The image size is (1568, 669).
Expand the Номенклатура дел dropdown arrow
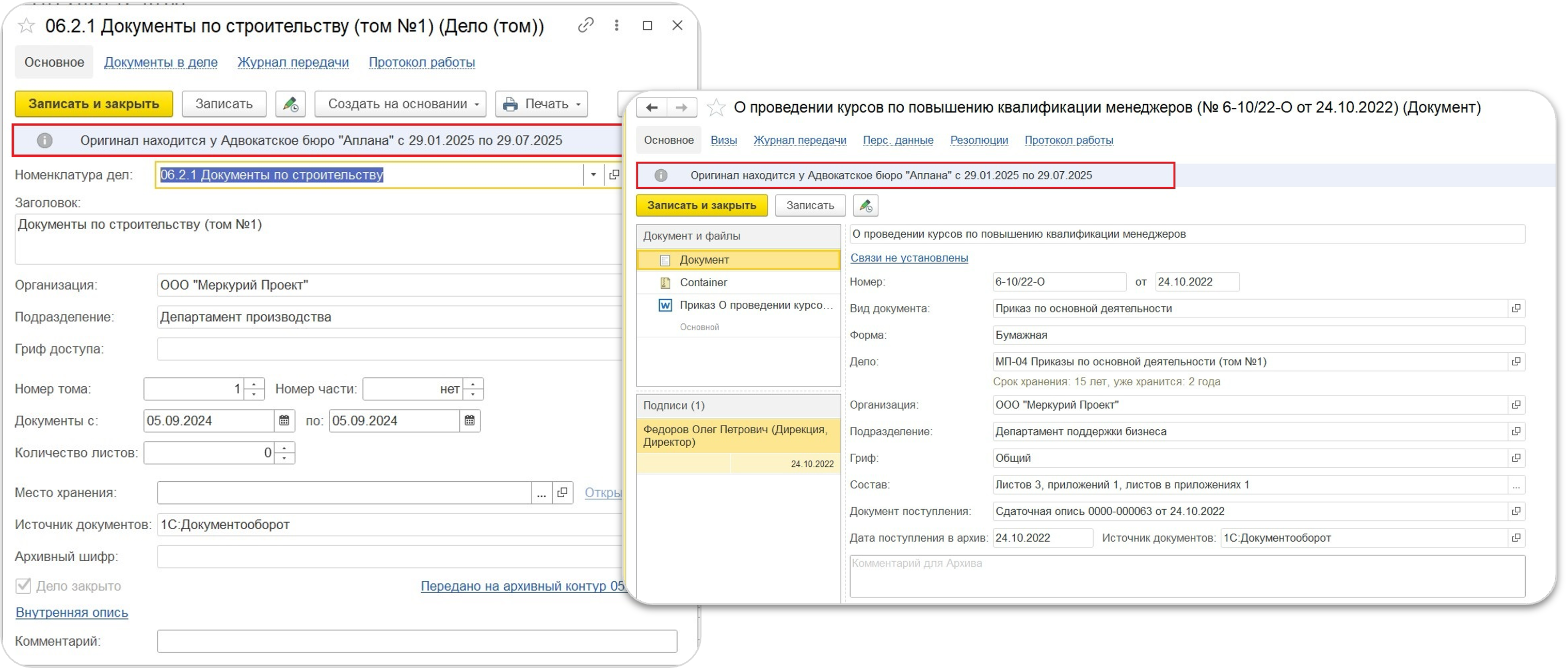point(593,175)
